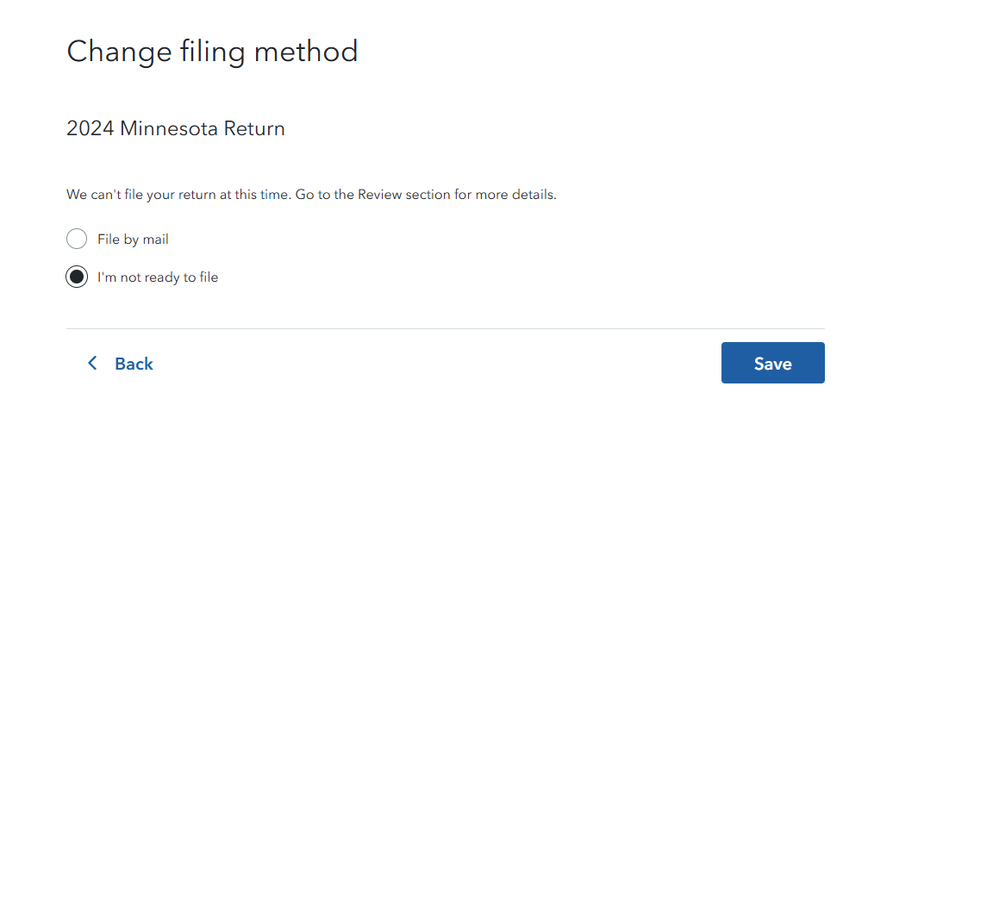Click the Change filing method heading
999x910 pixels.
[212, 52]
